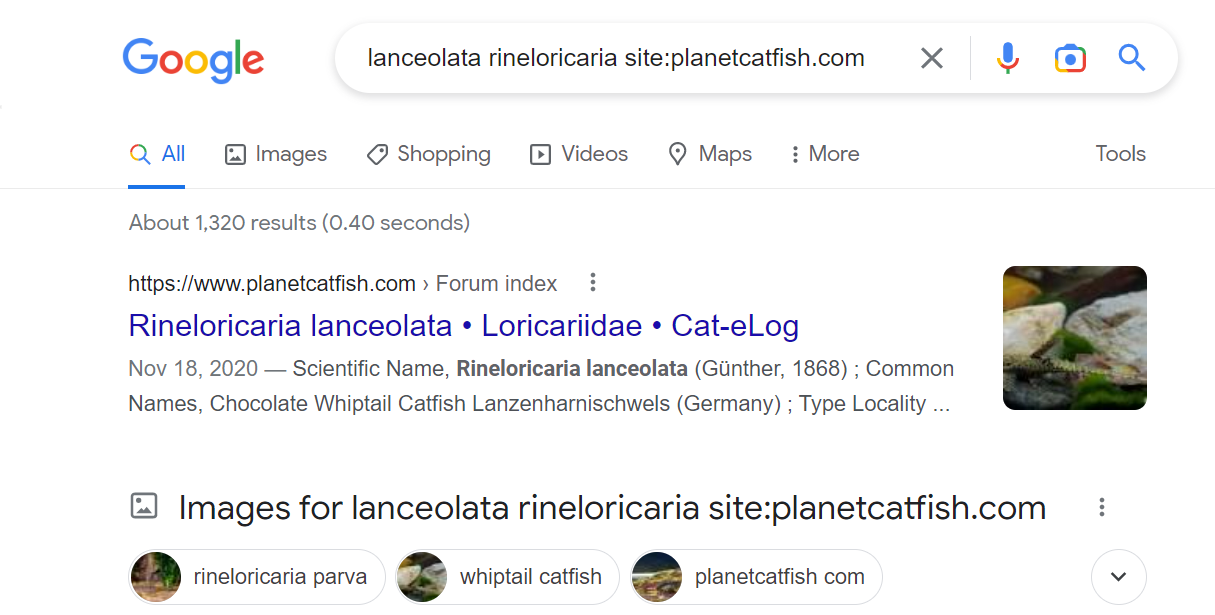Start voice search with microphone icon
Screen dimensions: 1215x615
point(1008,58)
